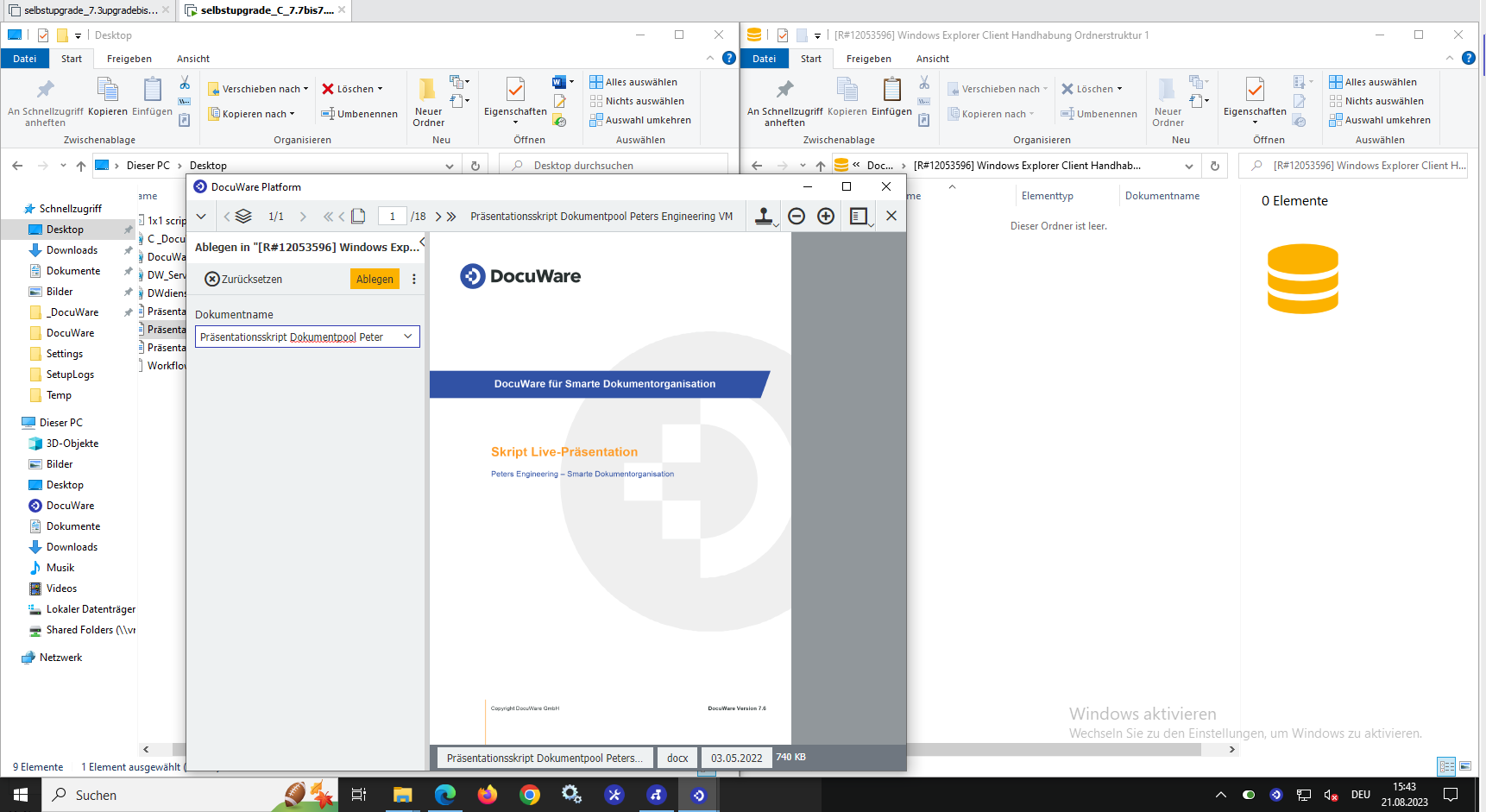The width and height of the screenshot is (1486, 812).
Task: Expand the Dokumentname dropdown list
Action: [408, 337]
